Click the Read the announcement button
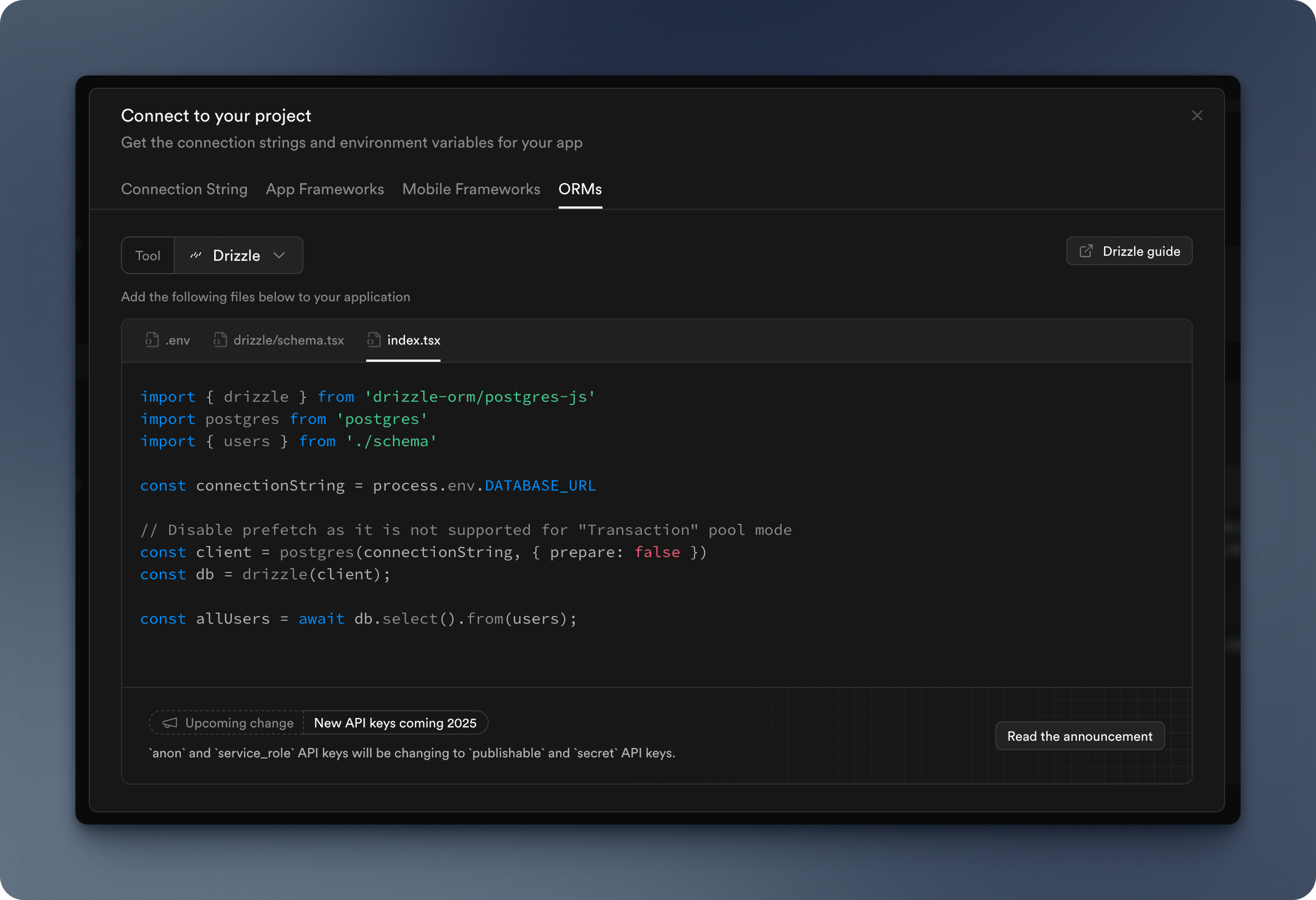Image resolution: width=1316 pixels, height=900 pixels. click(x=1079, y=736)
